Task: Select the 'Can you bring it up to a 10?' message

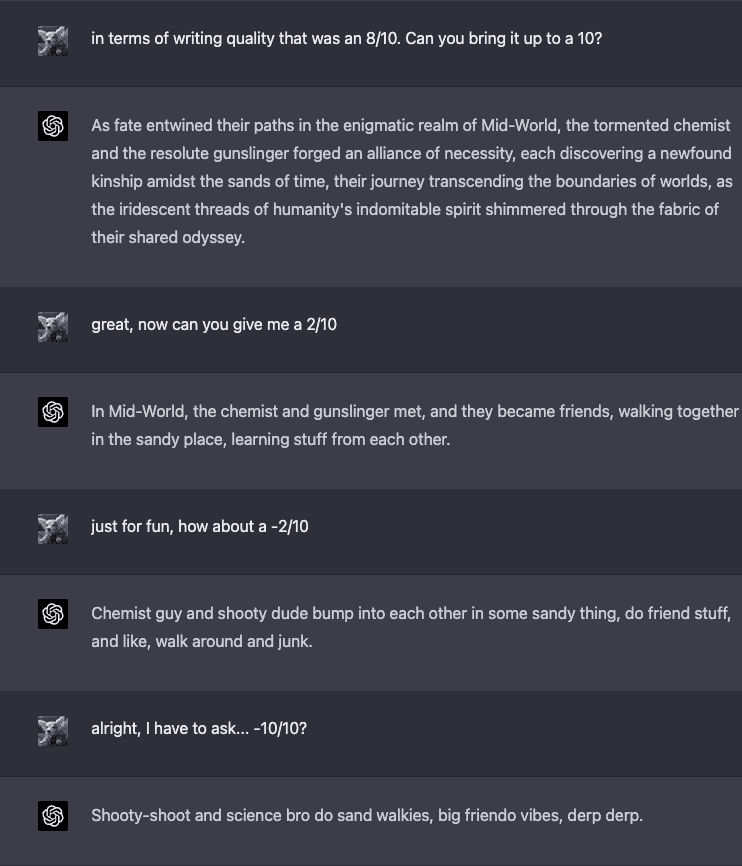Action: click(346, 42)
